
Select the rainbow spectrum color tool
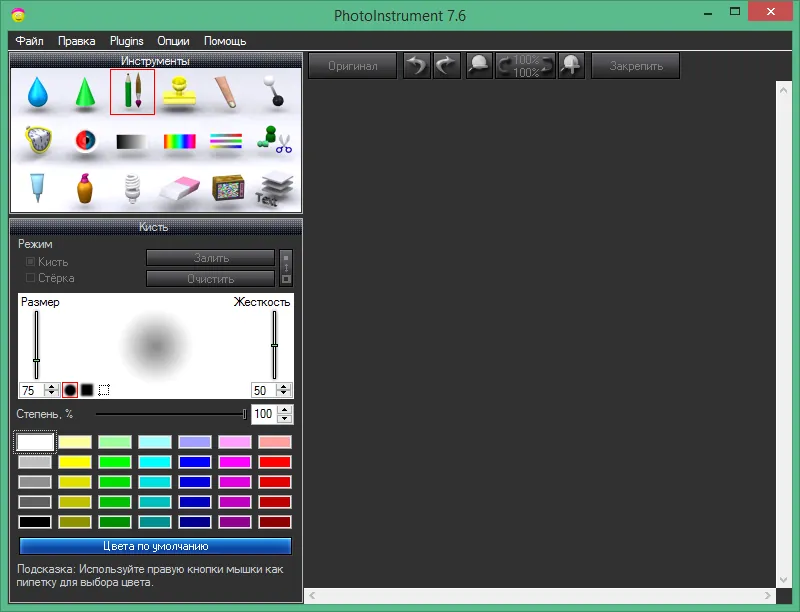coord(180,141)
